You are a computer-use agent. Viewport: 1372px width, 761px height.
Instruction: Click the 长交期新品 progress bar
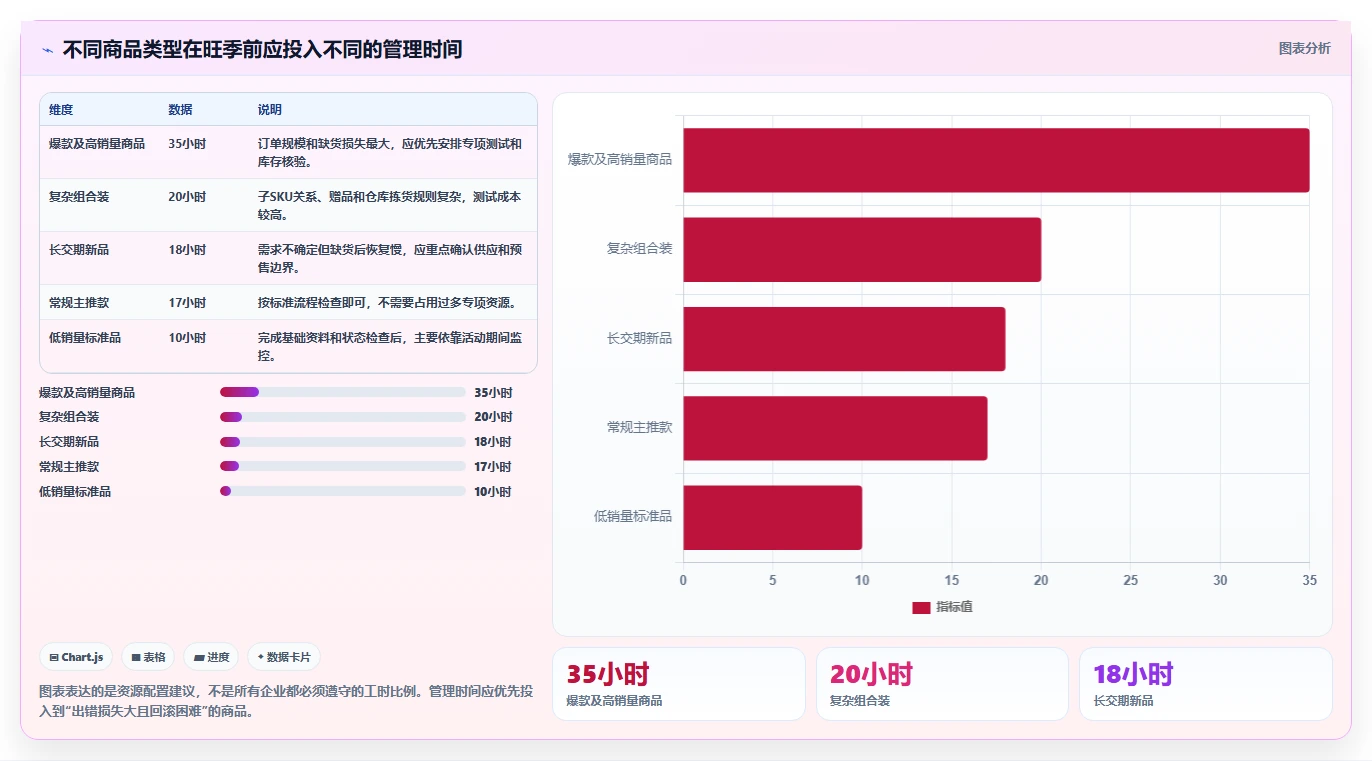[x=343, y=442]
